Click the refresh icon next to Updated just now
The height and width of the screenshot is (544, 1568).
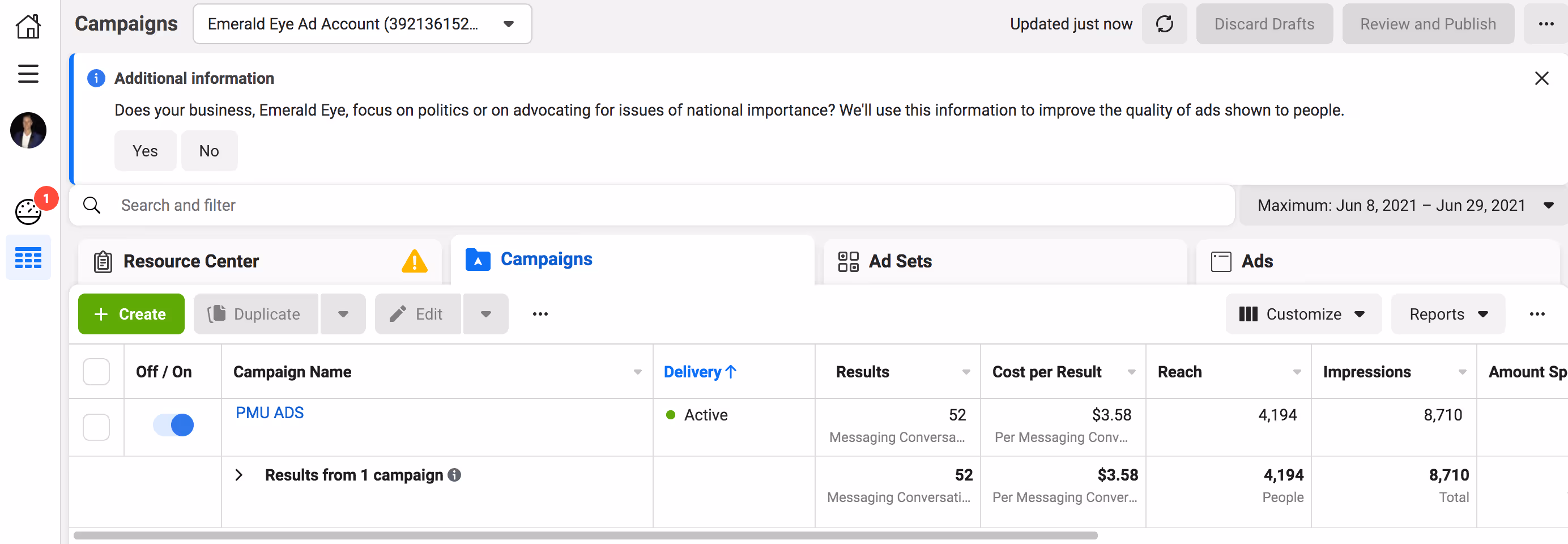[x=1164, y=24]
